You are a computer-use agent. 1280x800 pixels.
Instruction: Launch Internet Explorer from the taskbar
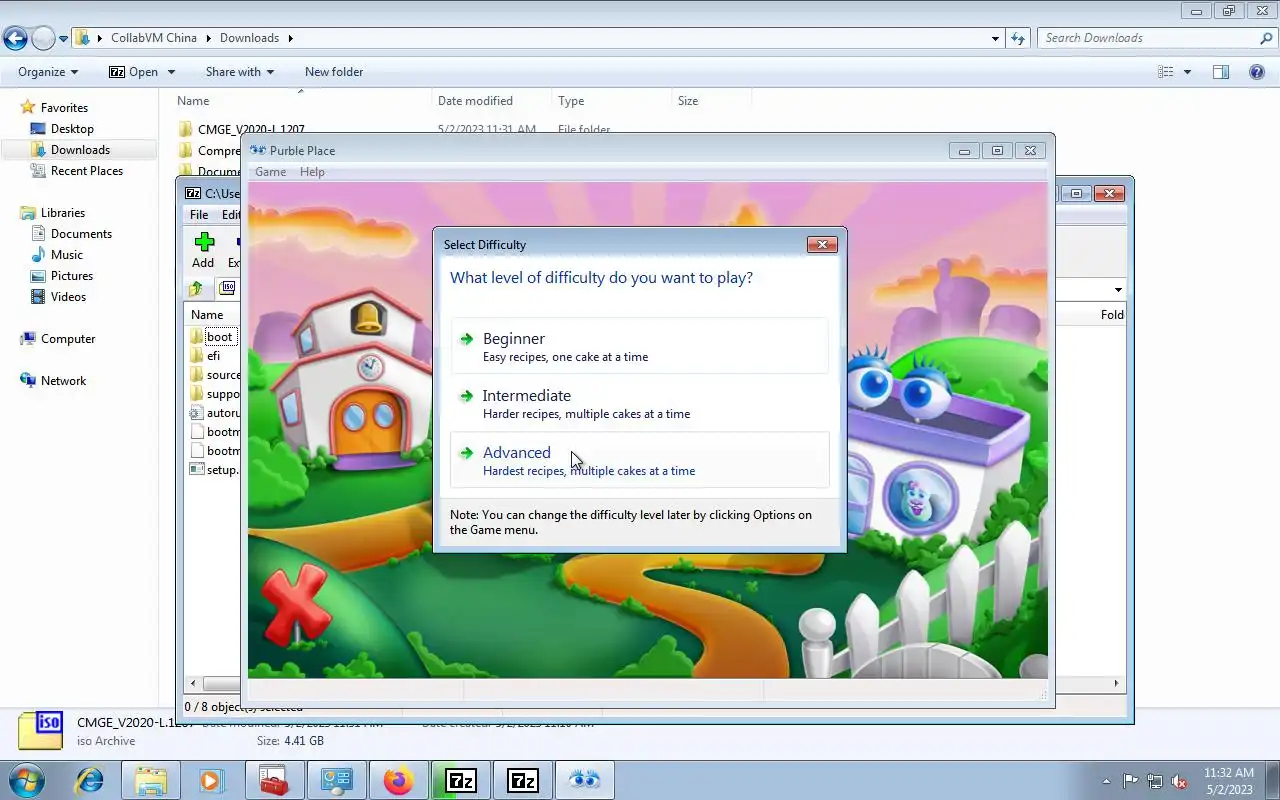coord(90,780)
